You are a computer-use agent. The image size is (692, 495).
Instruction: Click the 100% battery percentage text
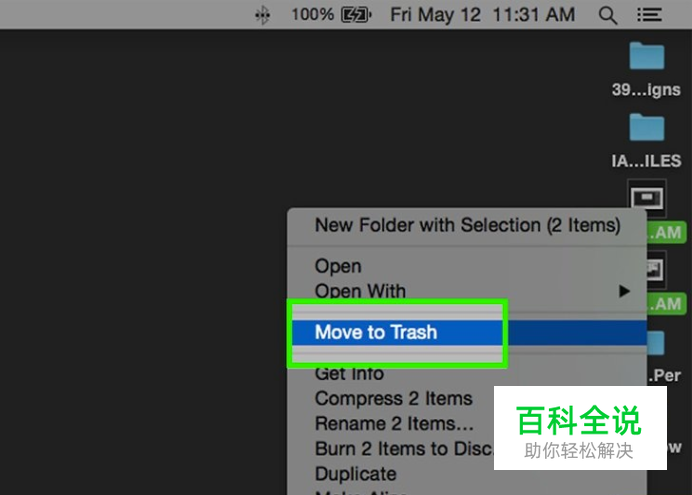click(312, 15)
